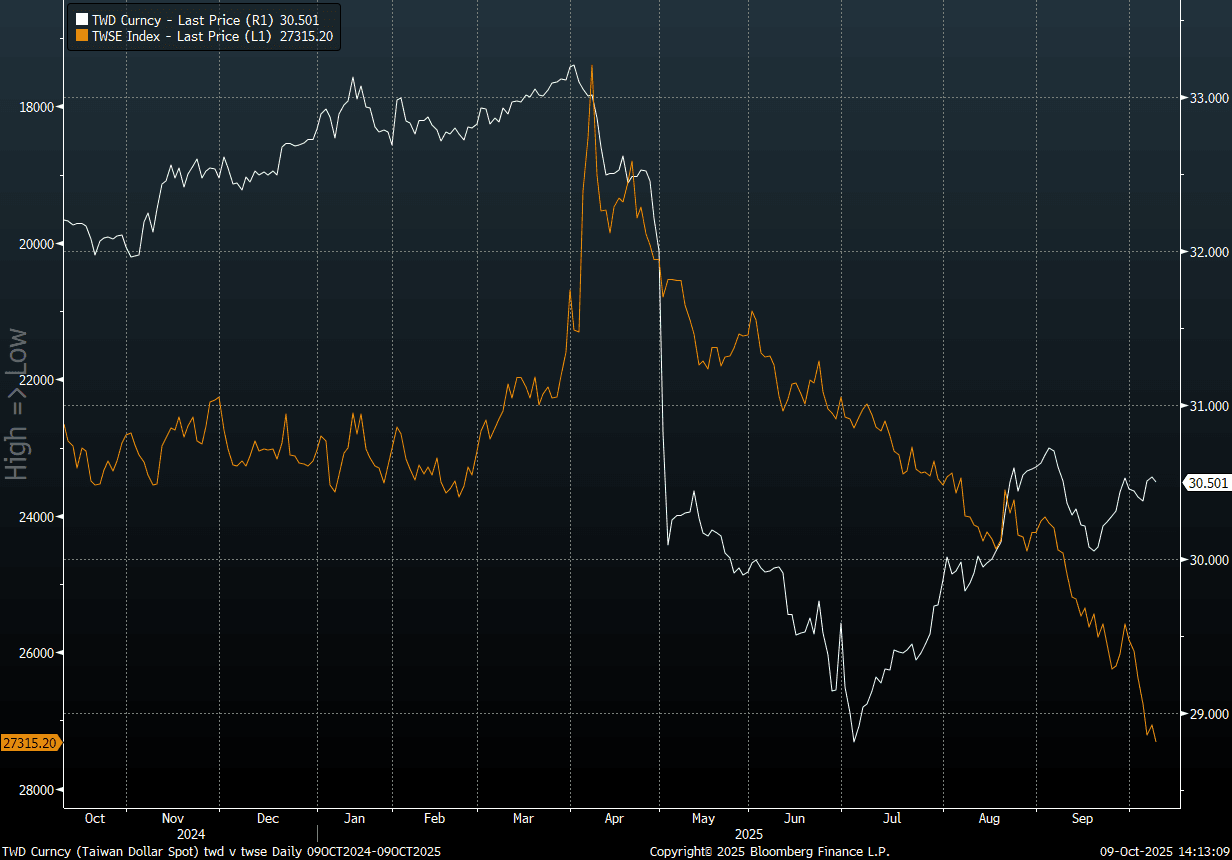Click the 2024 year label
1232x860 pixels.
[190, 833]
